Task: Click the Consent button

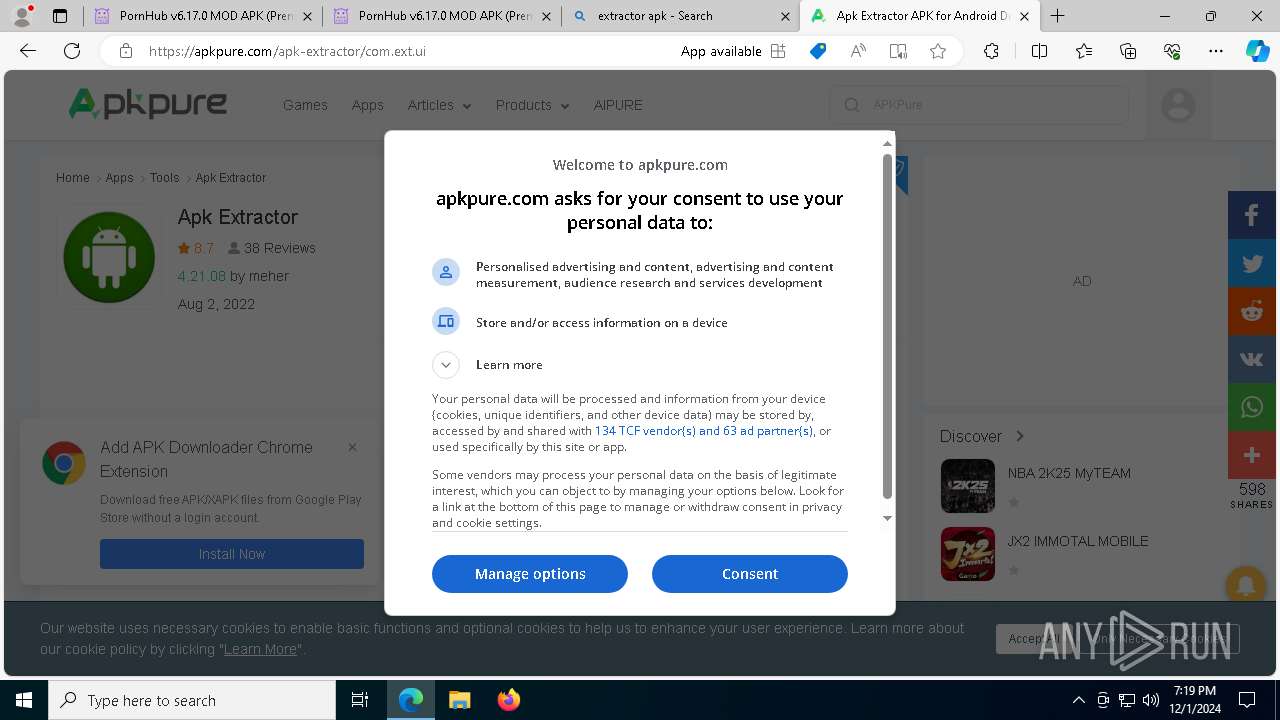Action: coord(750,574)
